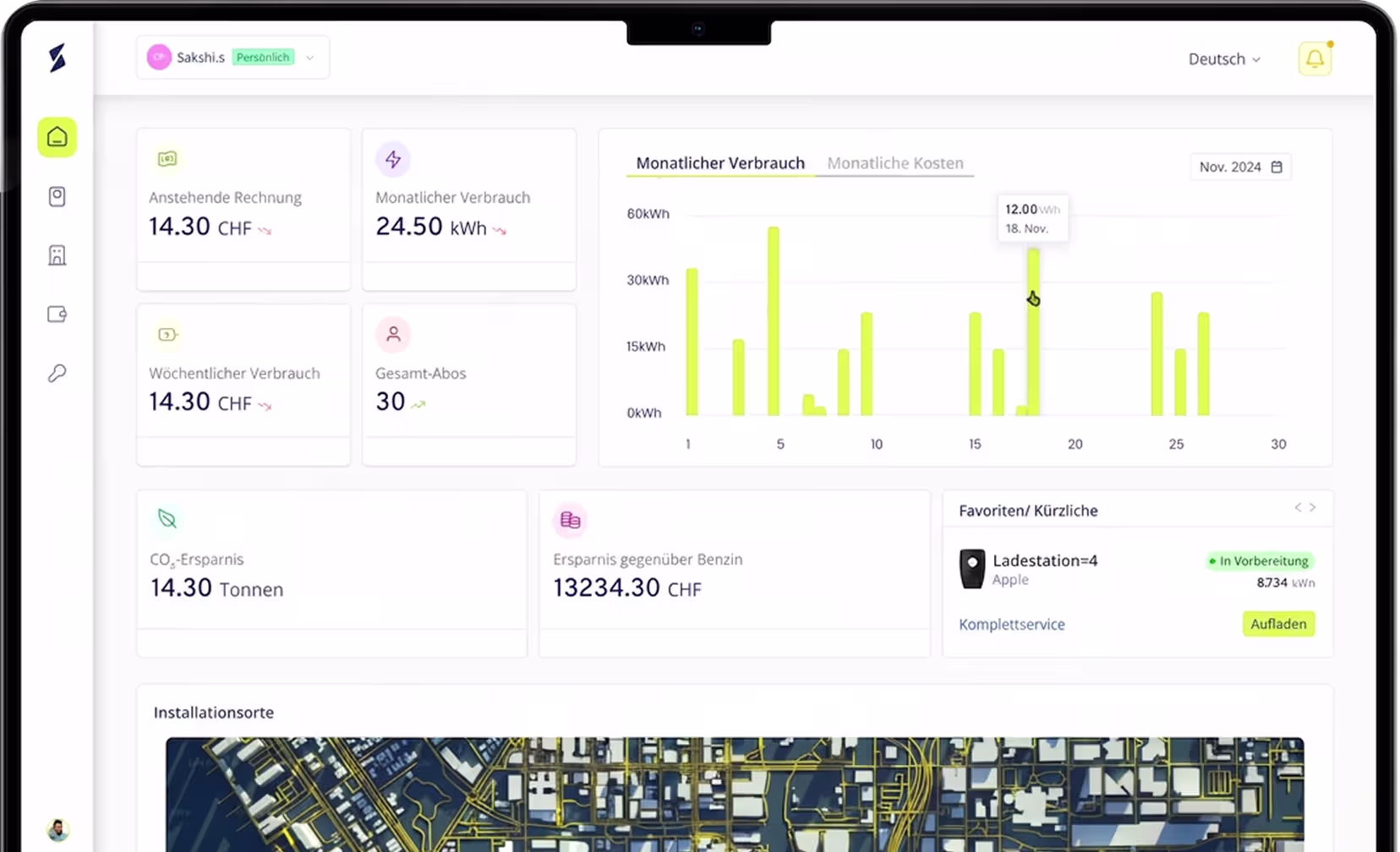This screenshot has width=1400, height=852.
Task: Click the Aufladen button
Action: (1278, 624)
